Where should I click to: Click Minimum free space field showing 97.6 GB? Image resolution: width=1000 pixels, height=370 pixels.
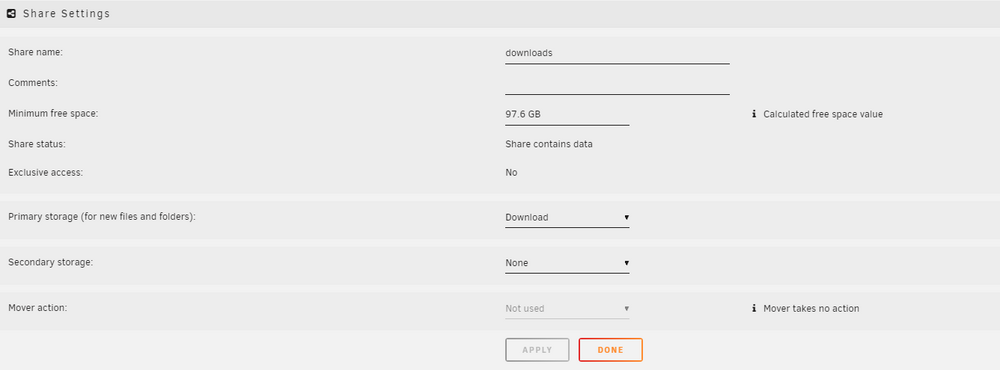click(x=567, y=115)
